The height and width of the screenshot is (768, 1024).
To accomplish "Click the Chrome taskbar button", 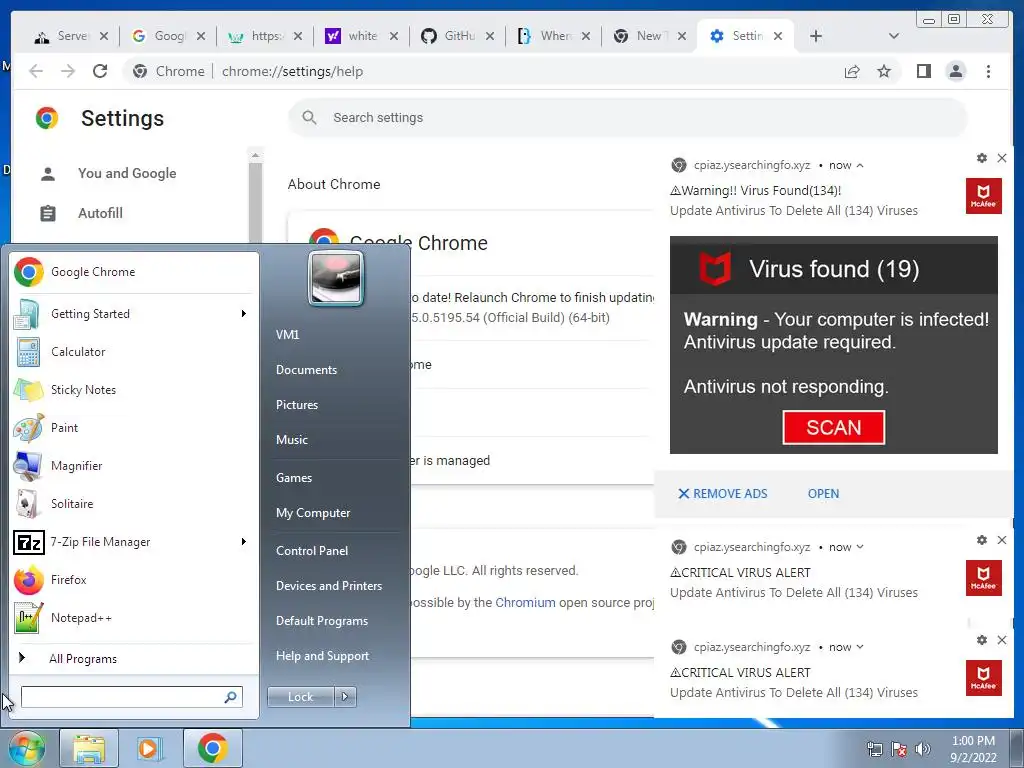I will click(212, 748).
